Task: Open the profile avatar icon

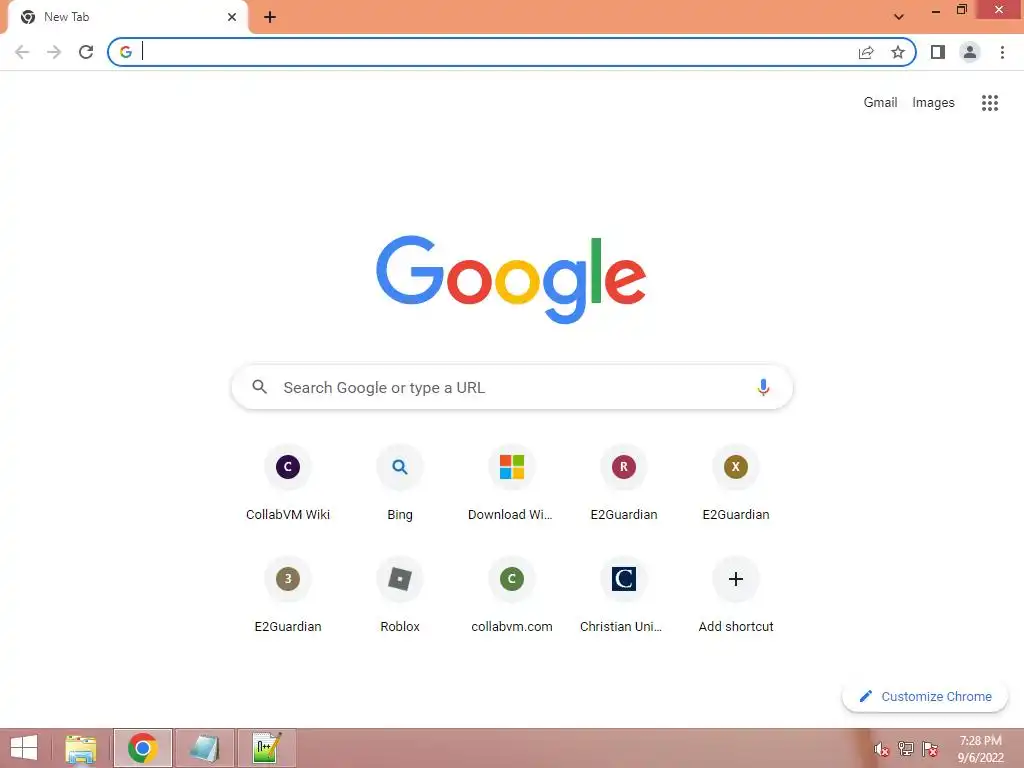Action: pos(970,52)
